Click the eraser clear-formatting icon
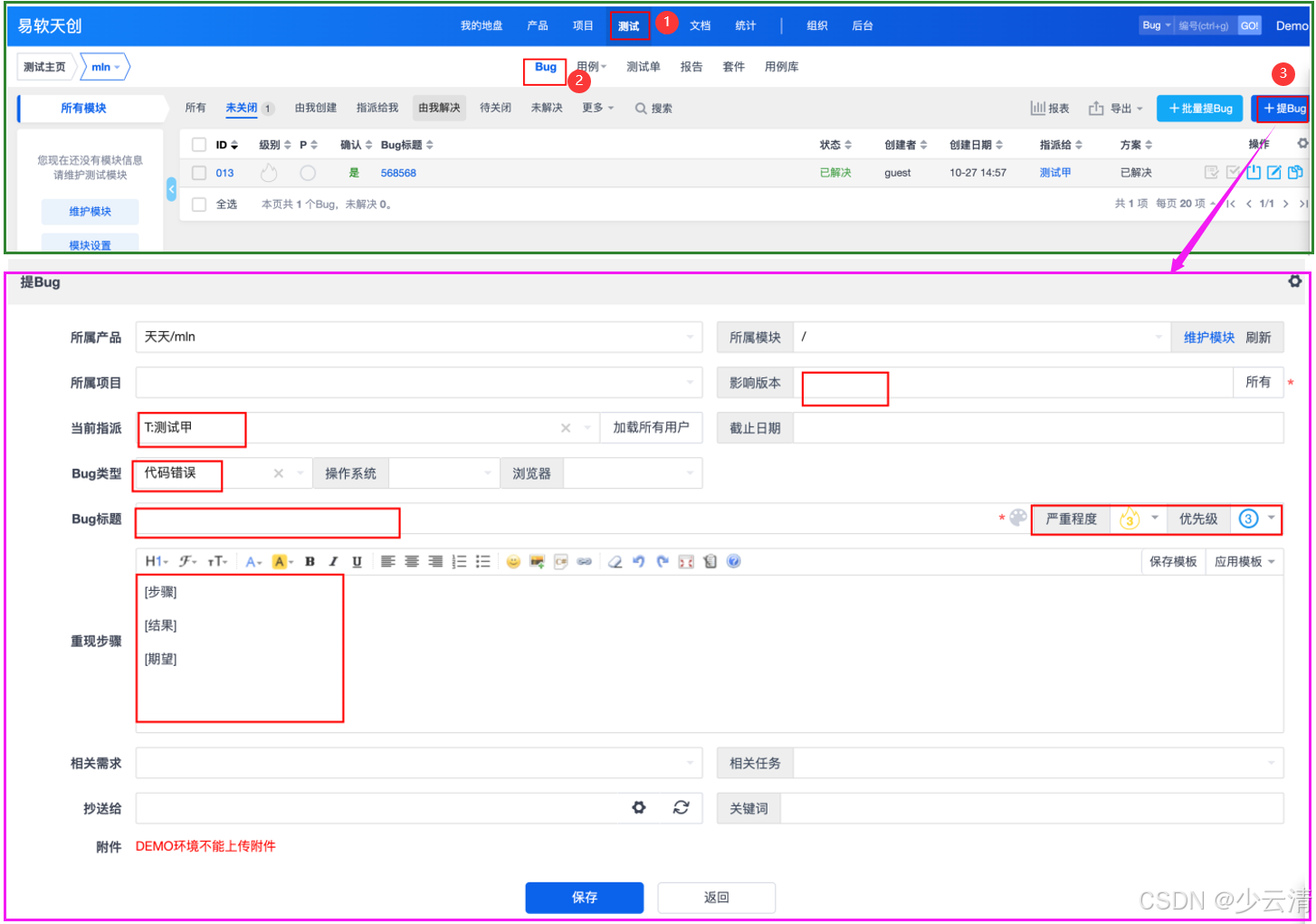1316x924 pixels. pyautogui.click(x=615, y=562)
